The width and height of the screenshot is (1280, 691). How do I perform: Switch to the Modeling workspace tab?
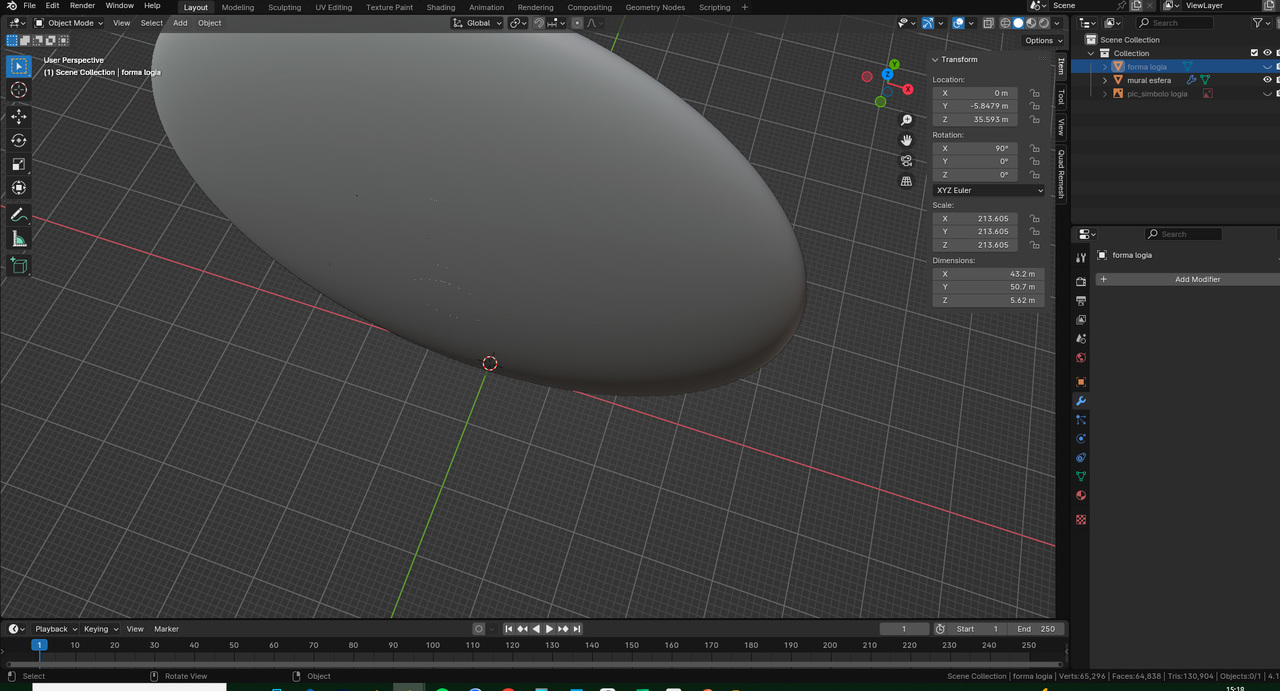(x=238, y=7)
